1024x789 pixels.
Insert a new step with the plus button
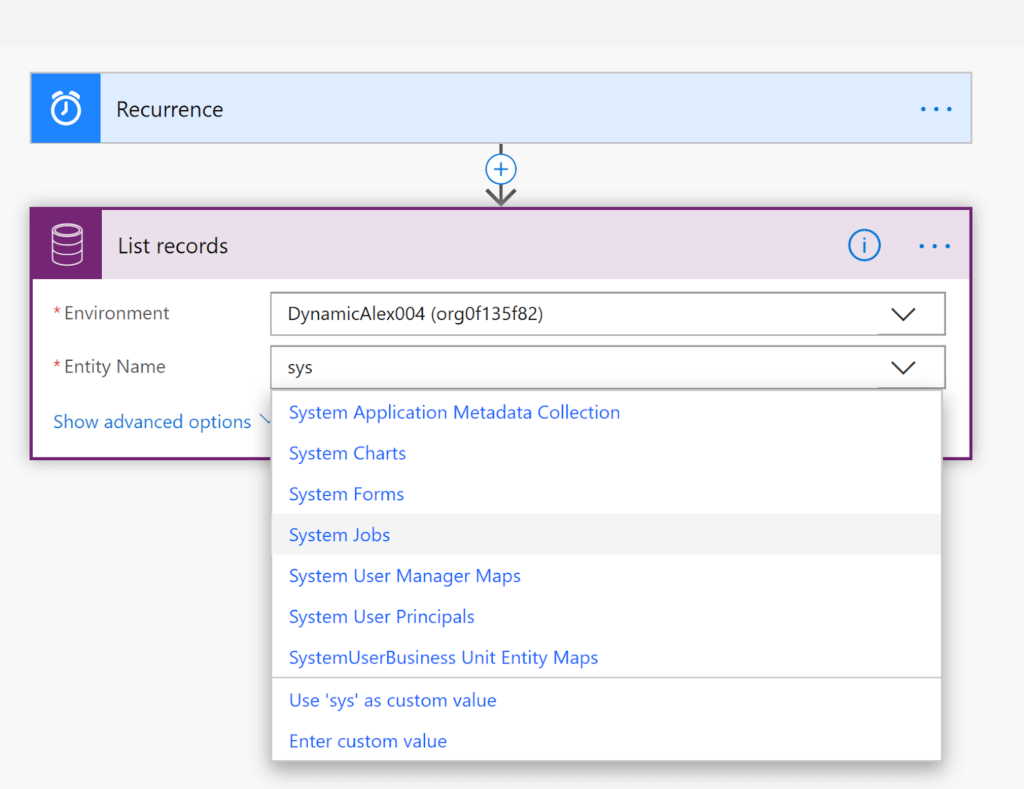(x=501, y=168)
